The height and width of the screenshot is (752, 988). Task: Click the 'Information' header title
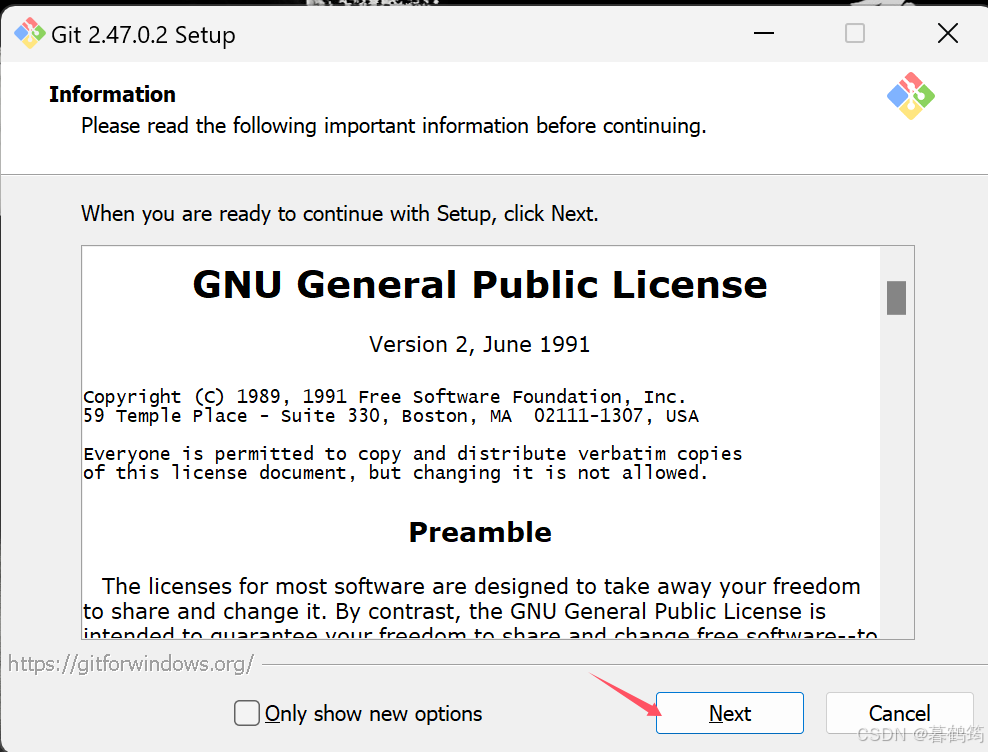click(112, 95)
